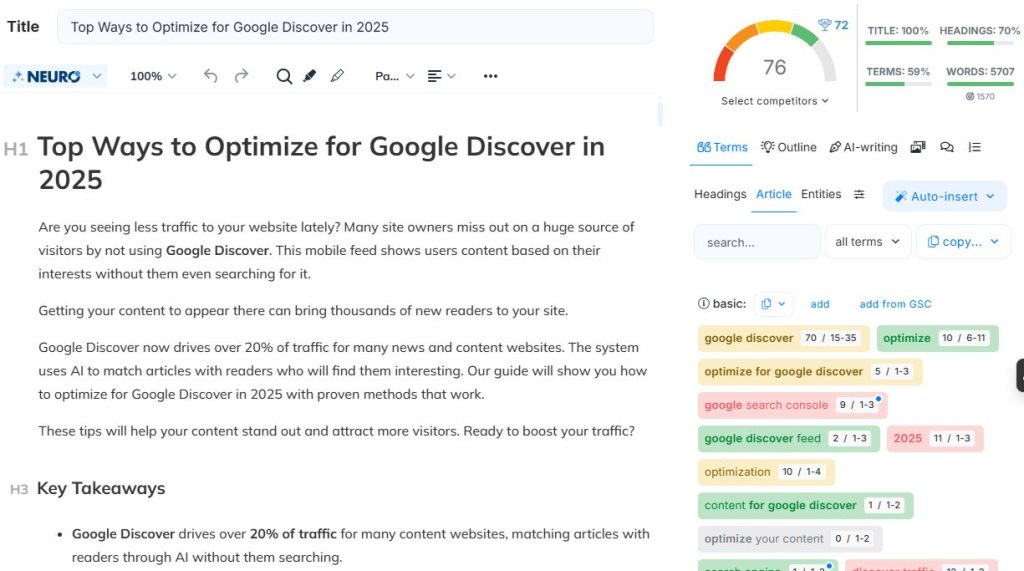Switch to the Terms tab
The width and height of the screenshot is (1024, 571).
pyautogui.click(x=722, y=147)
